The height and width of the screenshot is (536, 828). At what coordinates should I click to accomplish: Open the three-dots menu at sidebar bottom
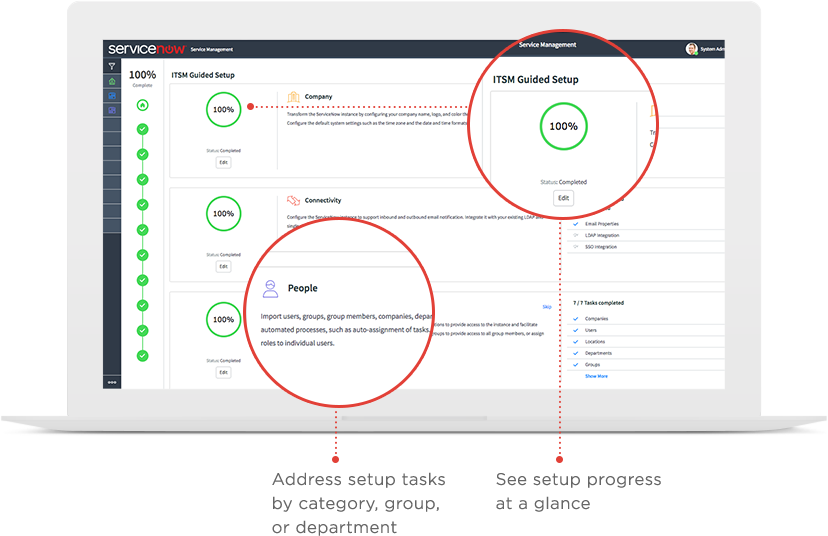click(x=112, y=382)
